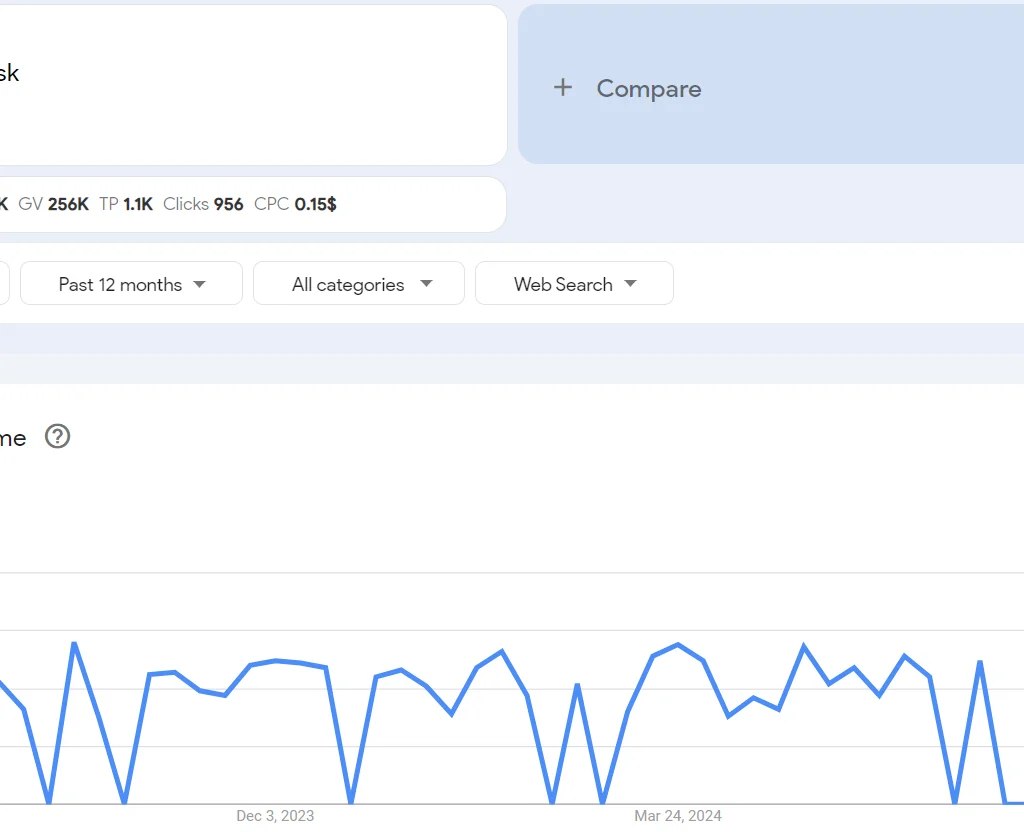1024x836 pixels.
Task: Click the Compare button
Action: click(x=648, y=88)
